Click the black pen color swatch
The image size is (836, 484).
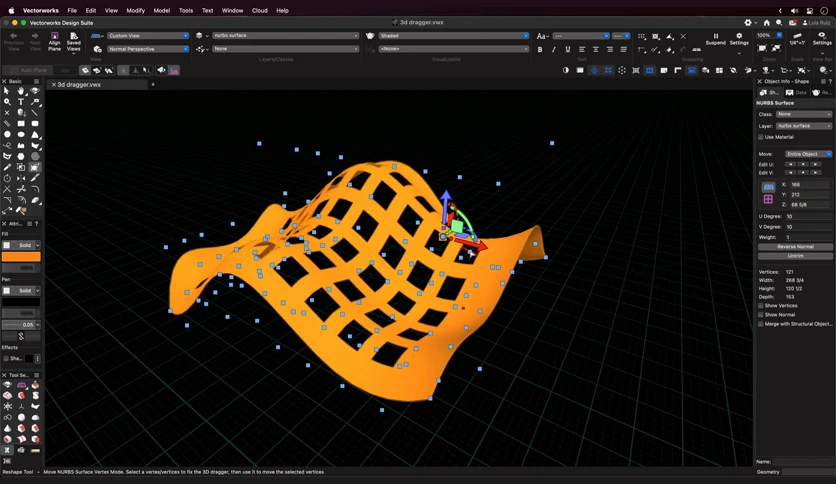point(21,302)
